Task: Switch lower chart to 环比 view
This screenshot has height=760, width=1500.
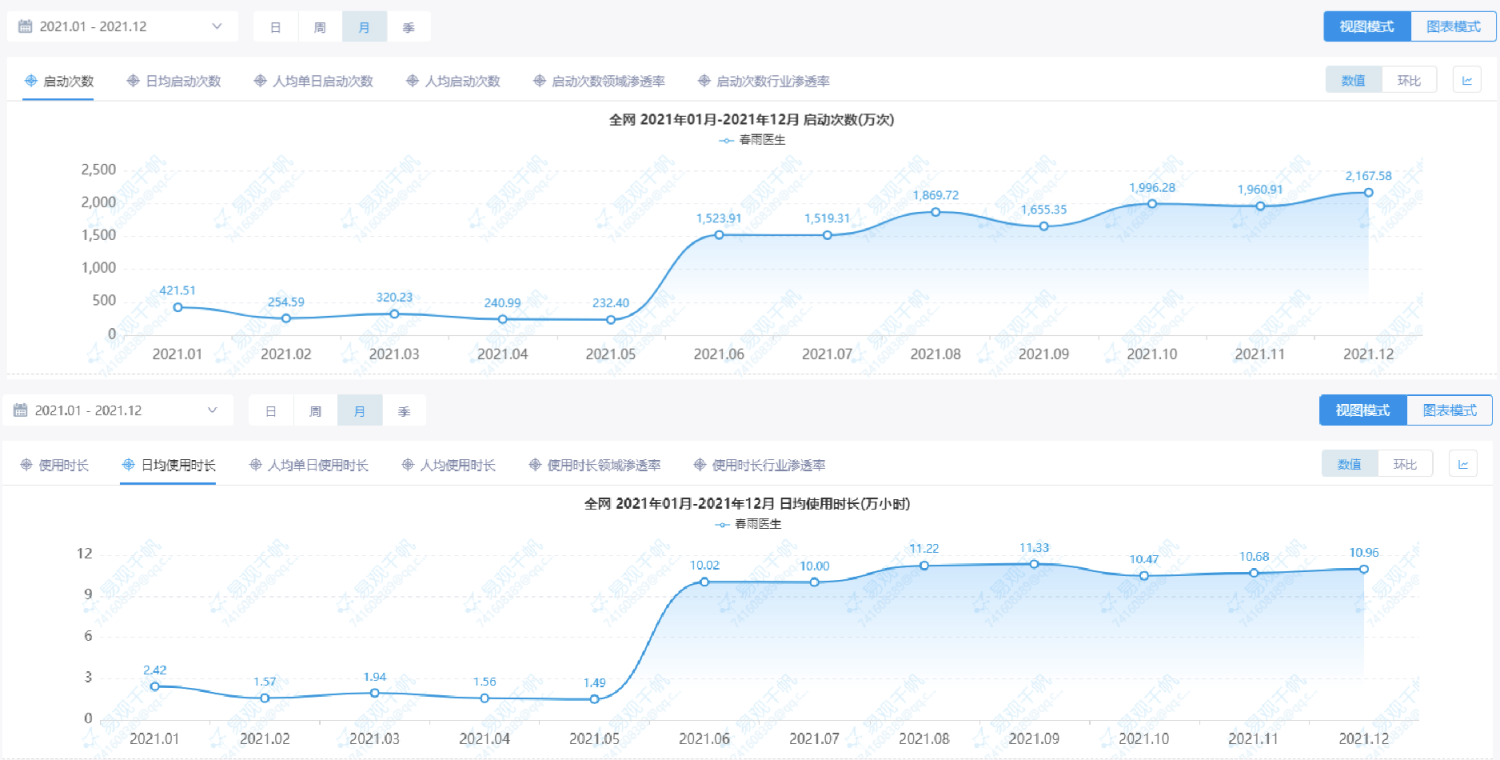Action: [x=1405, y=464]
